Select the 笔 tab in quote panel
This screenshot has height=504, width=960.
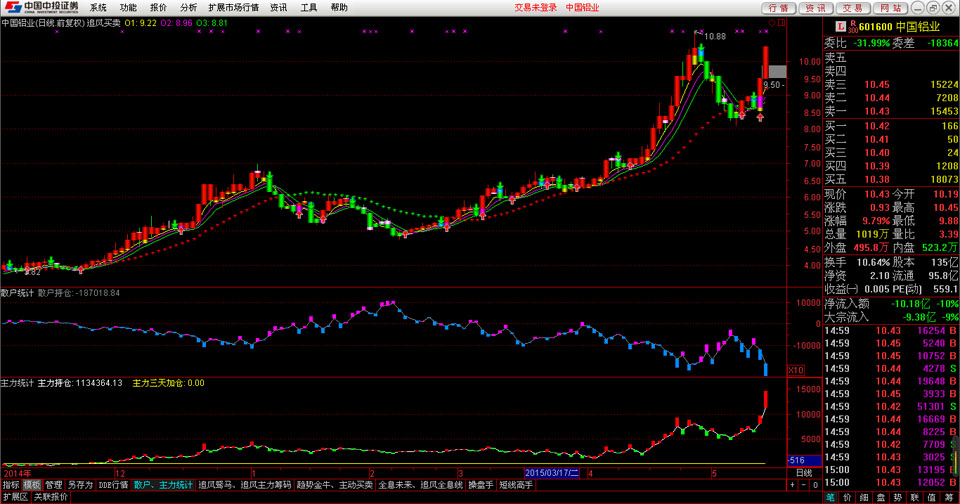point(831,498)
